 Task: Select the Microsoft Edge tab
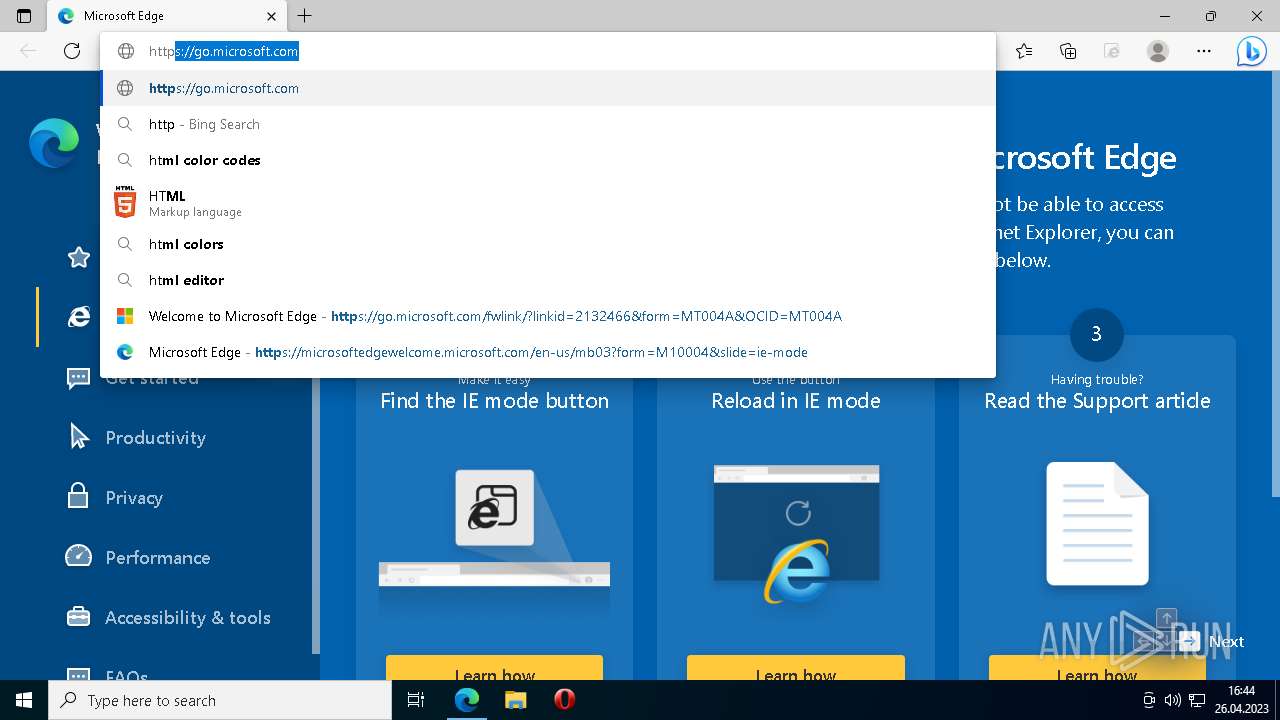167,16
